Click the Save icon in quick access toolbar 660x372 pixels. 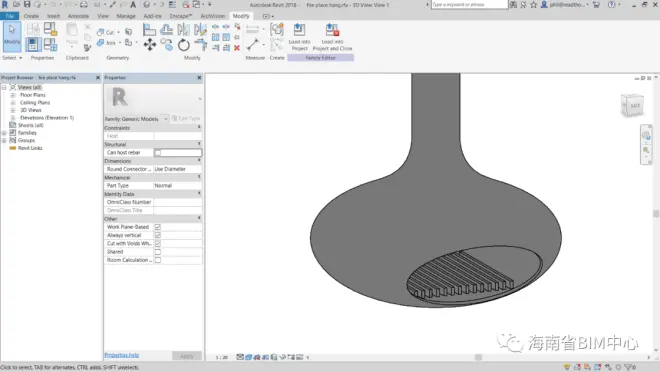click(x=27, y=5)
